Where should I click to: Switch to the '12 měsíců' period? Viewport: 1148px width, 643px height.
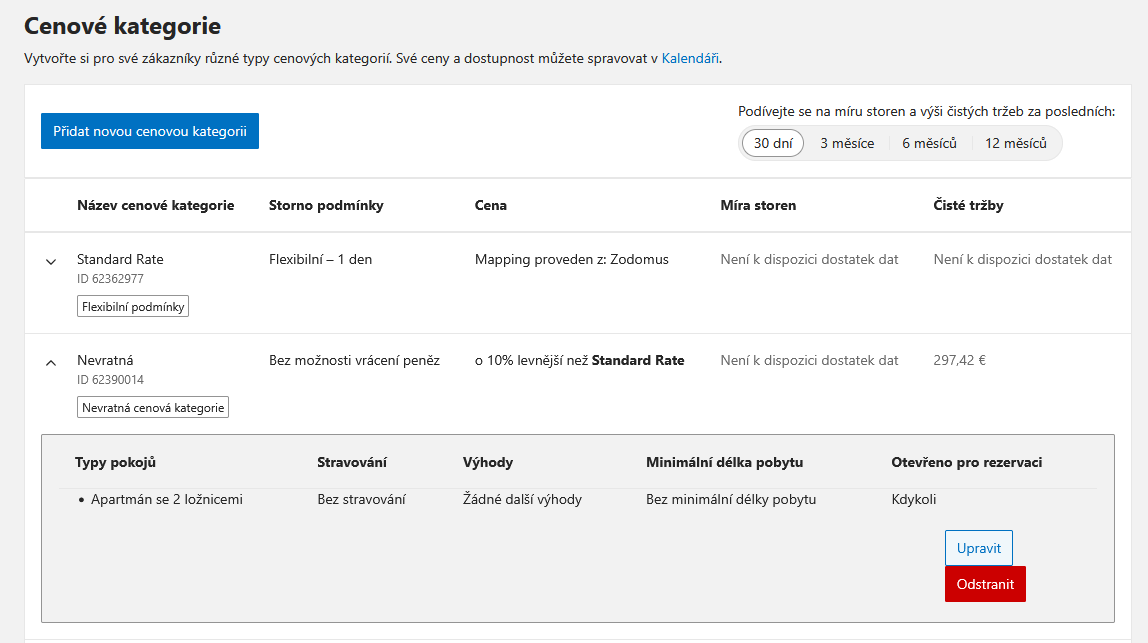(x=1015, y=143)
